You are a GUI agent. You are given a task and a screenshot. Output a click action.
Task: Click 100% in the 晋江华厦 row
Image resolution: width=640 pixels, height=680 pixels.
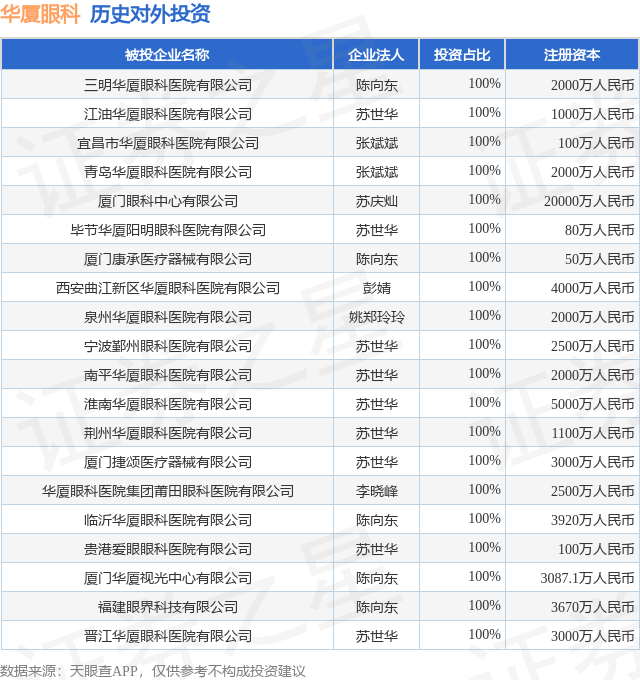485,634
